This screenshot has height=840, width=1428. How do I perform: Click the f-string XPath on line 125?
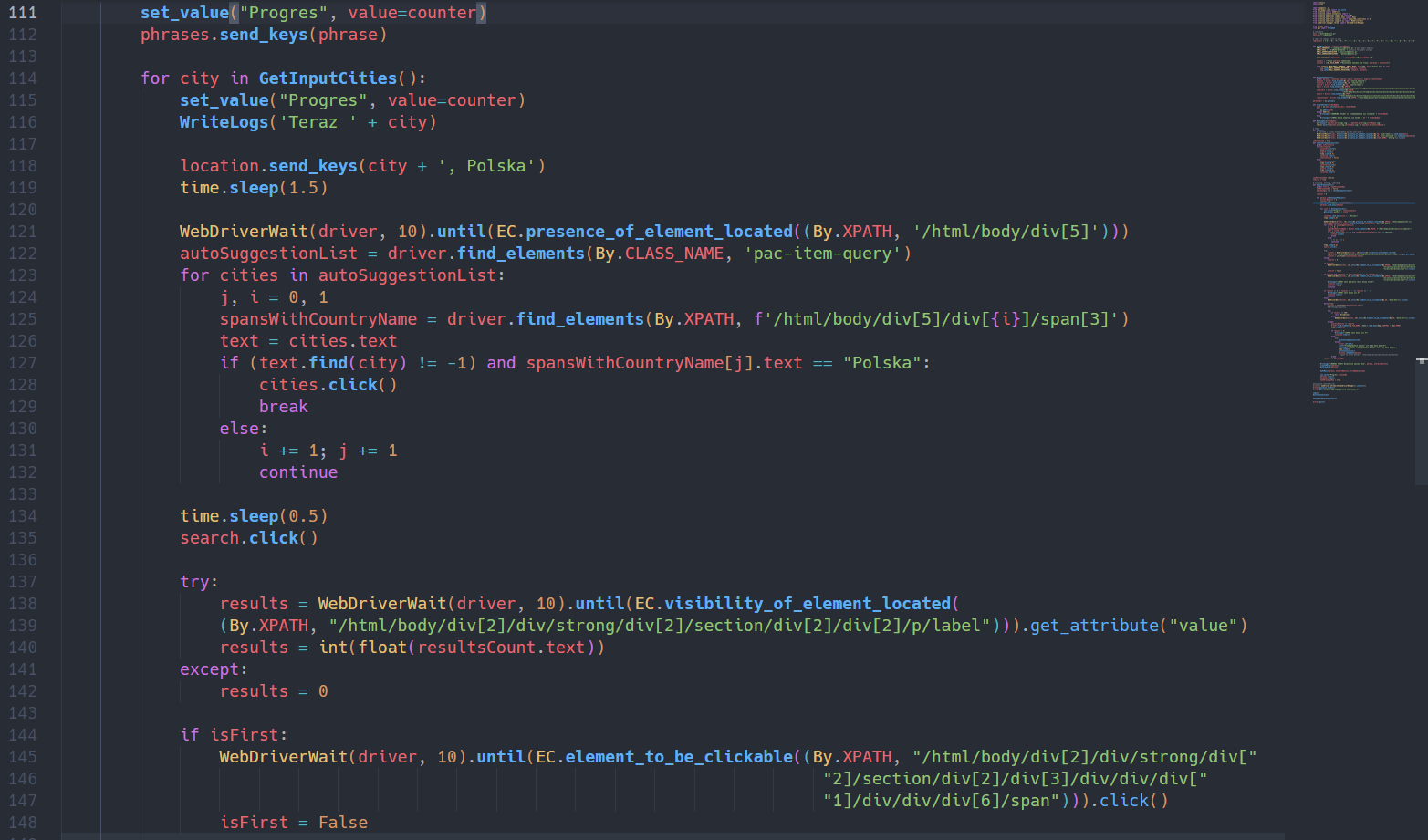click(x=937, y=319)
